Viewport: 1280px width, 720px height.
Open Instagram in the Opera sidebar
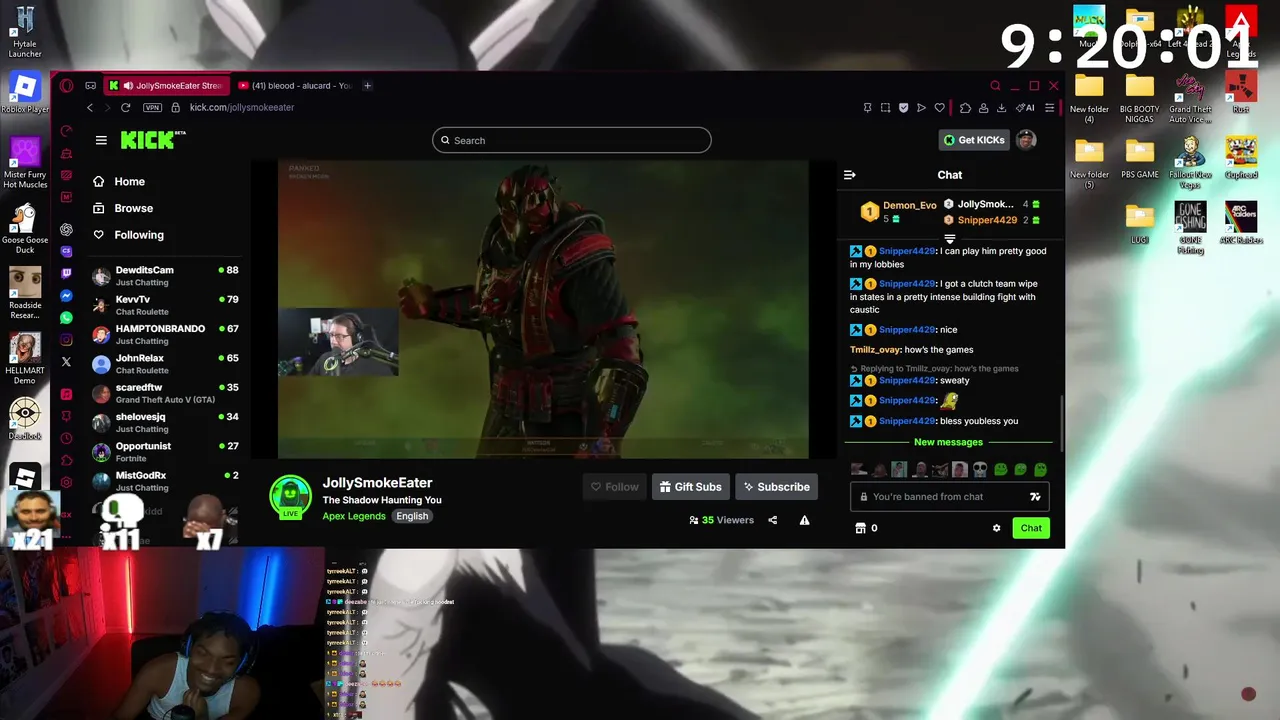pos(66,340)
